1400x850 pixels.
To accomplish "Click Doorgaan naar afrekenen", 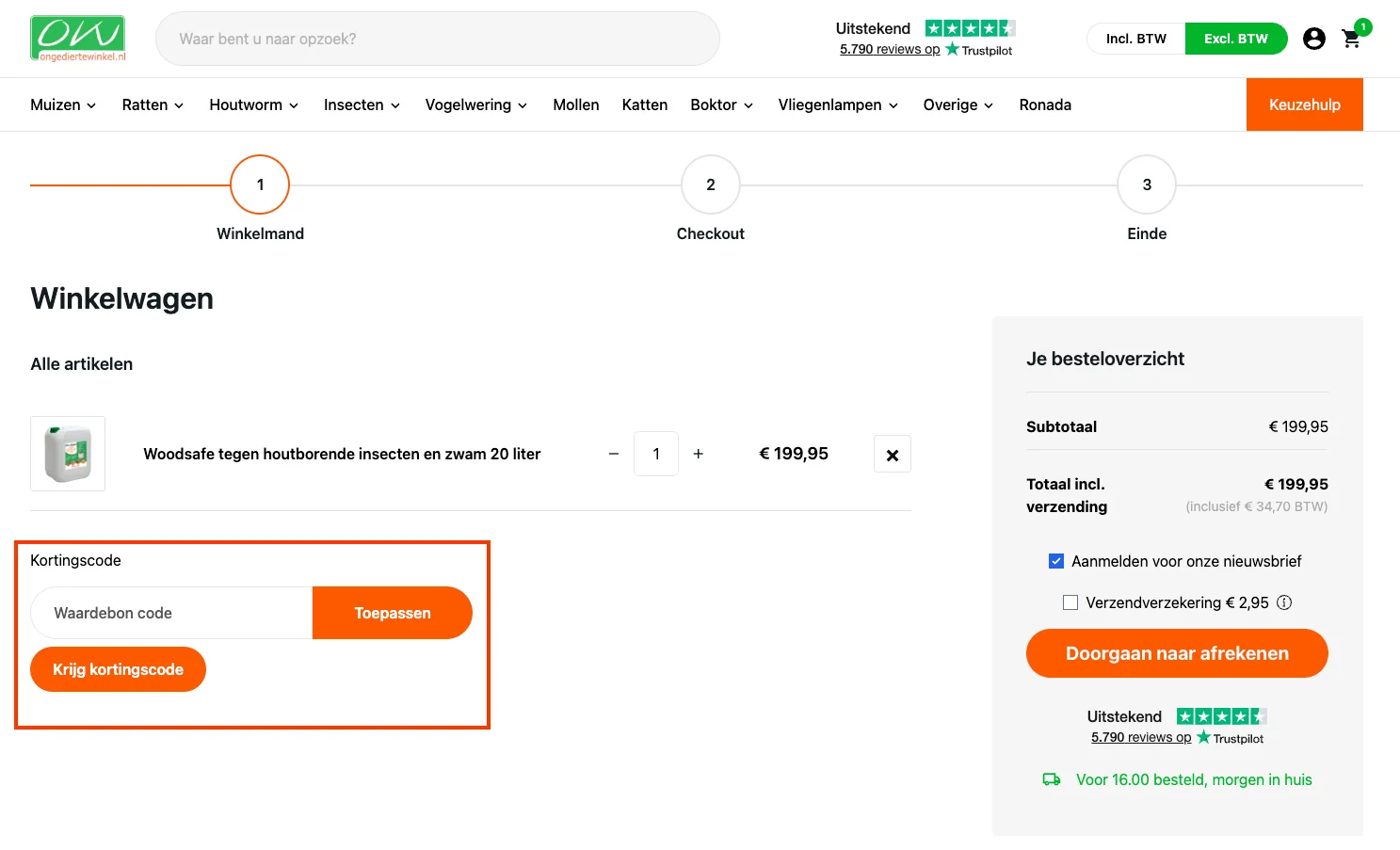I will pos(1176,652).
